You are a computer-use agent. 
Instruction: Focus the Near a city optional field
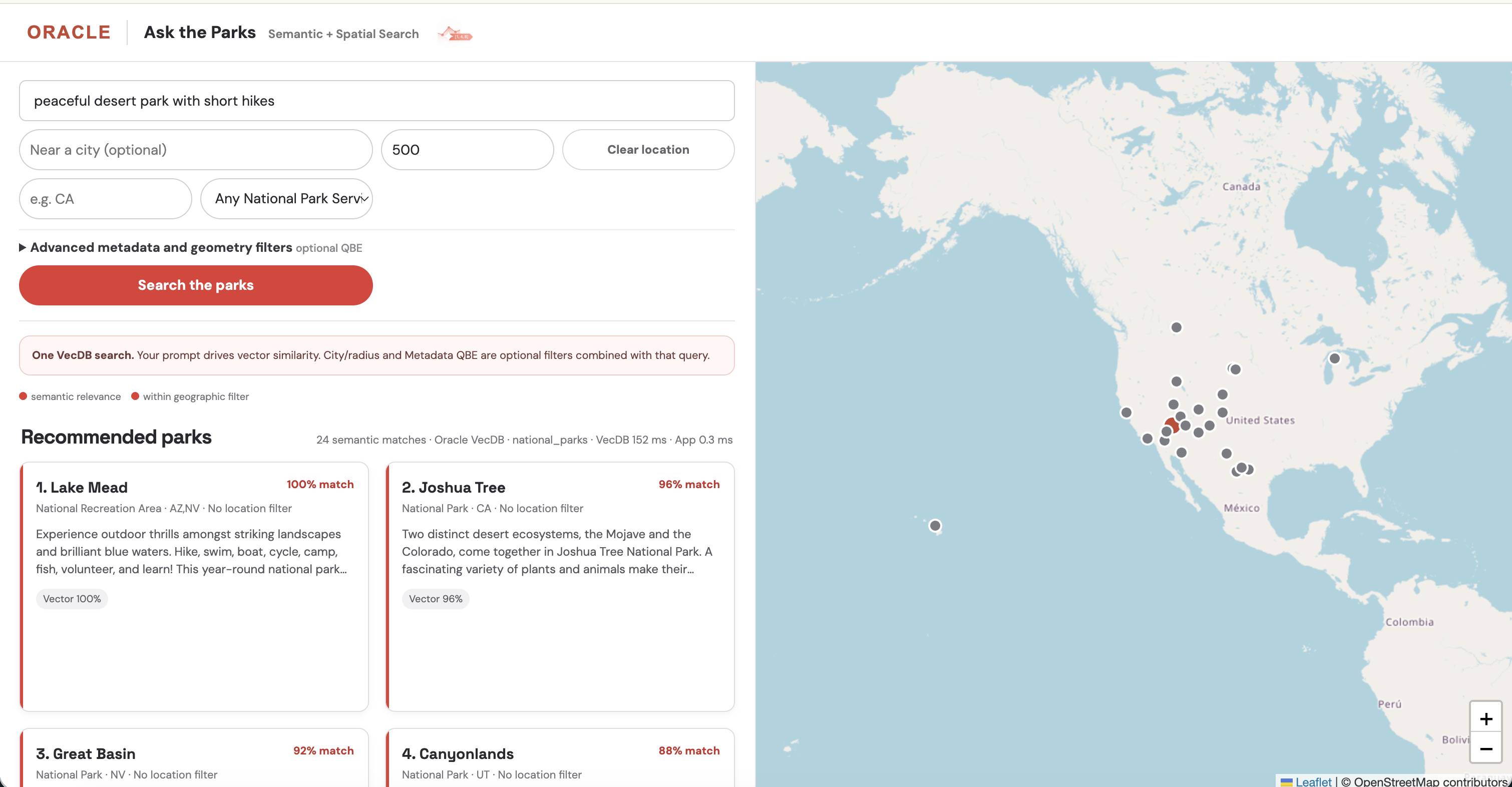pyautogui.click(x=195, y=150)
